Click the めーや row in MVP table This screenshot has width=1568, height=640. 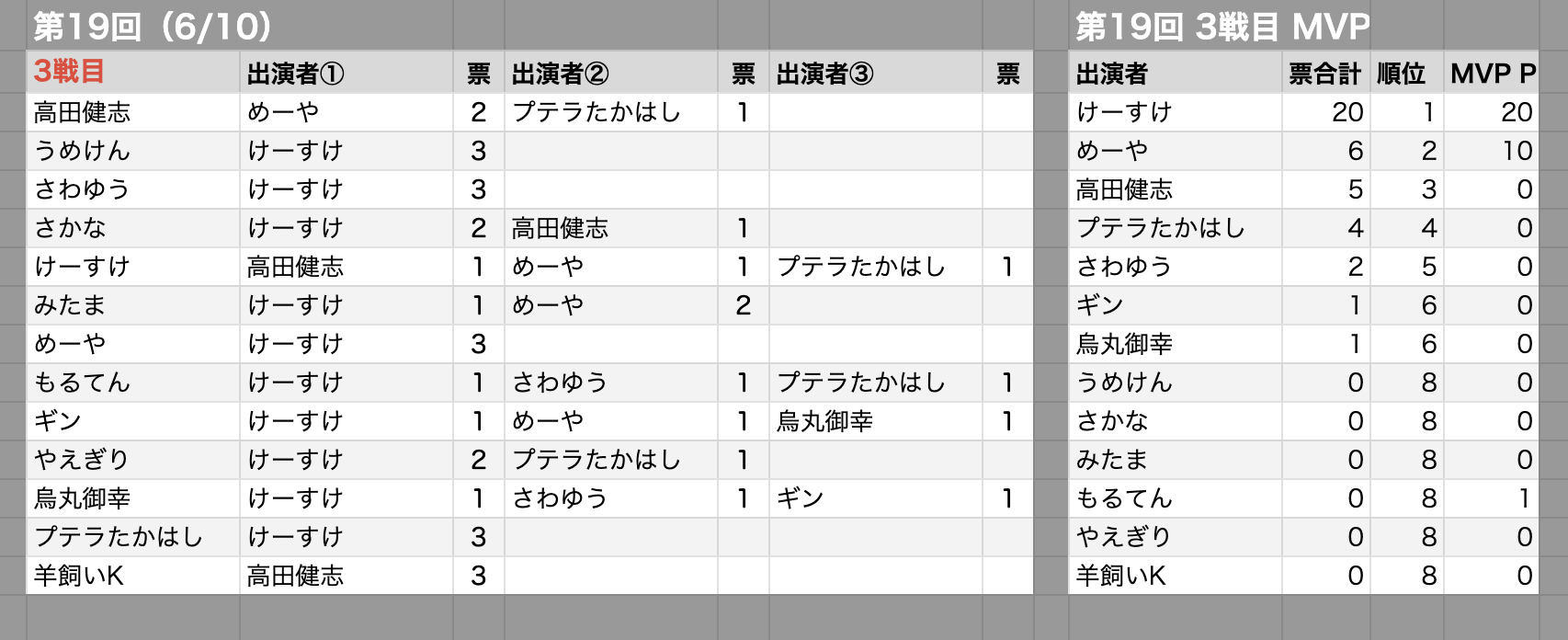pos(1303,151)
